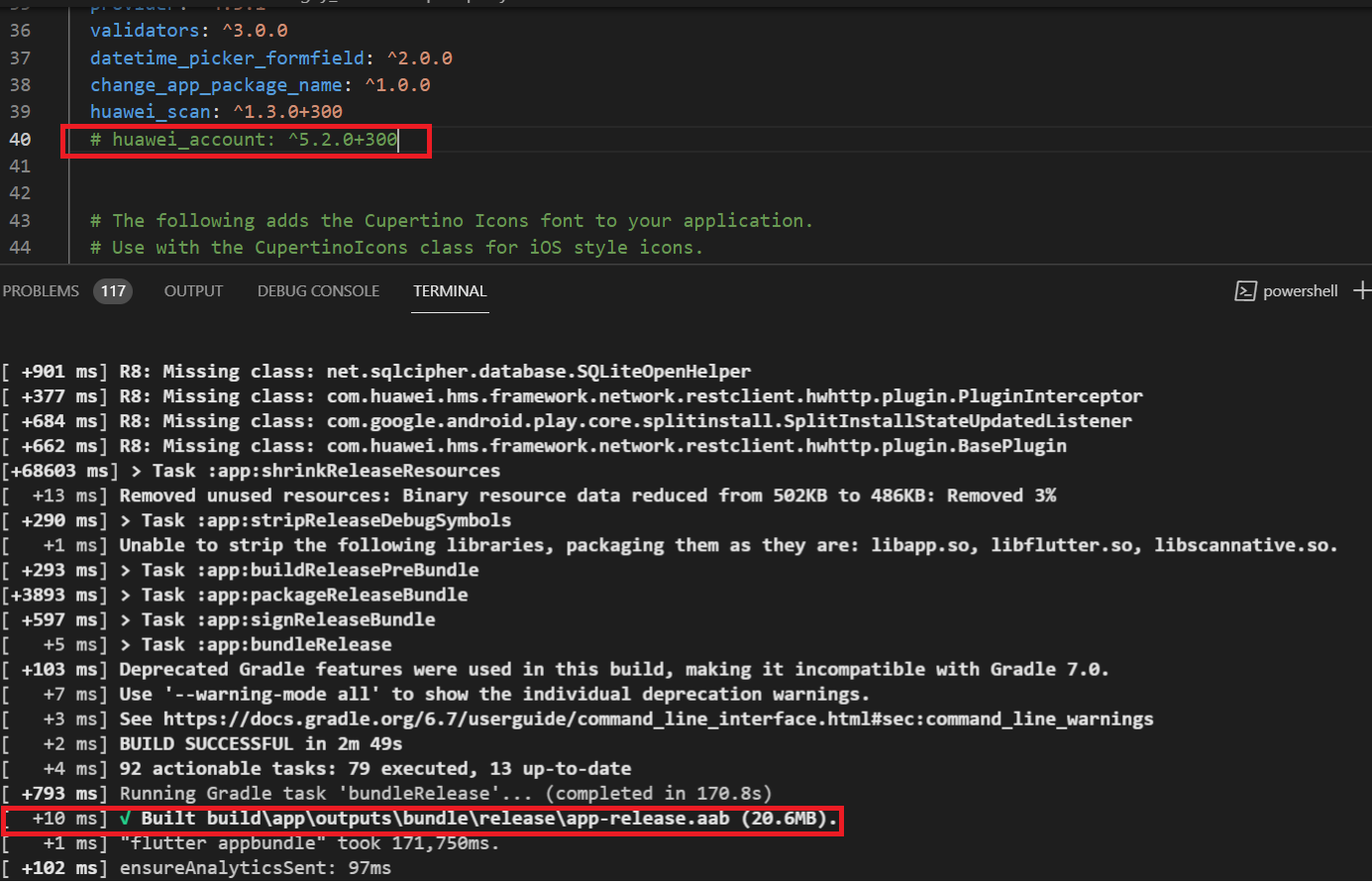Click the Task :app:bundleRelease terminal line

coord(197,644)
